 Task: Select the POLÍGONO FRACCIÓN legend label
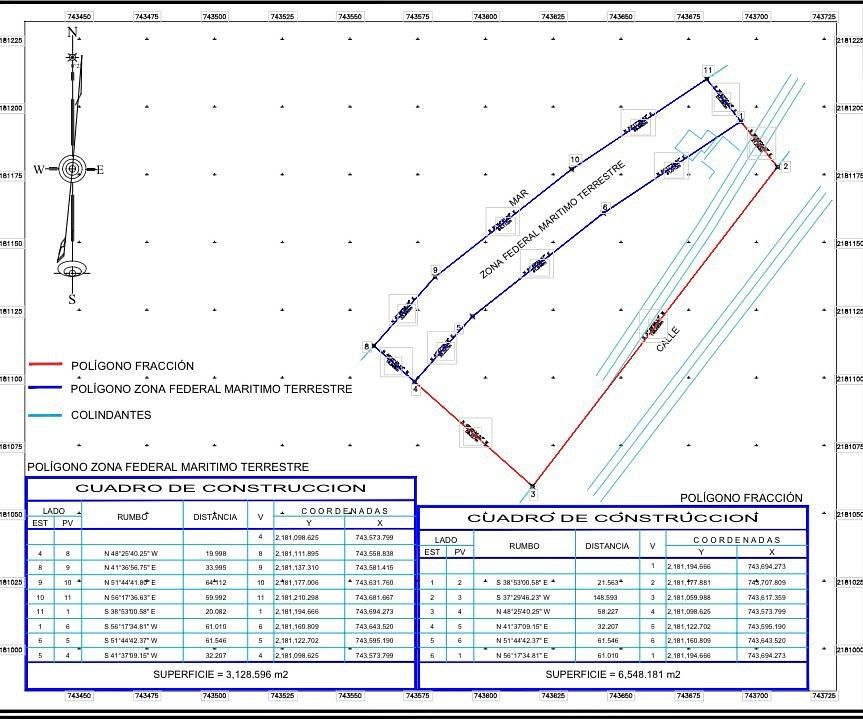coord(132,366)
